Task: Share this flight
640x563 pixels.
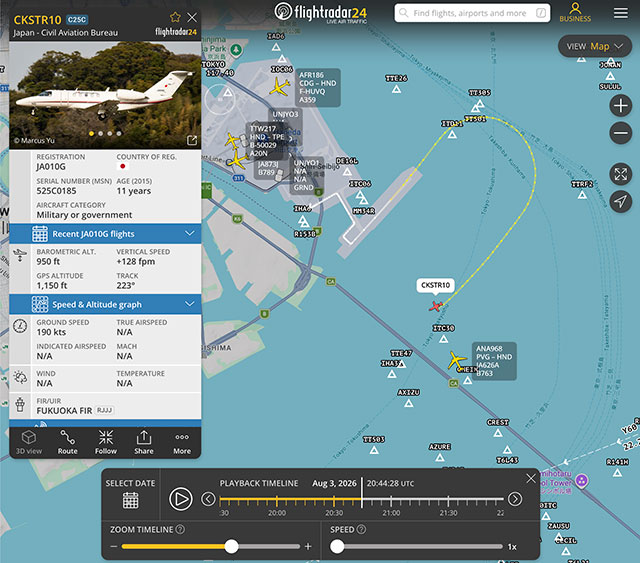Action: click(x=144, y=442)
